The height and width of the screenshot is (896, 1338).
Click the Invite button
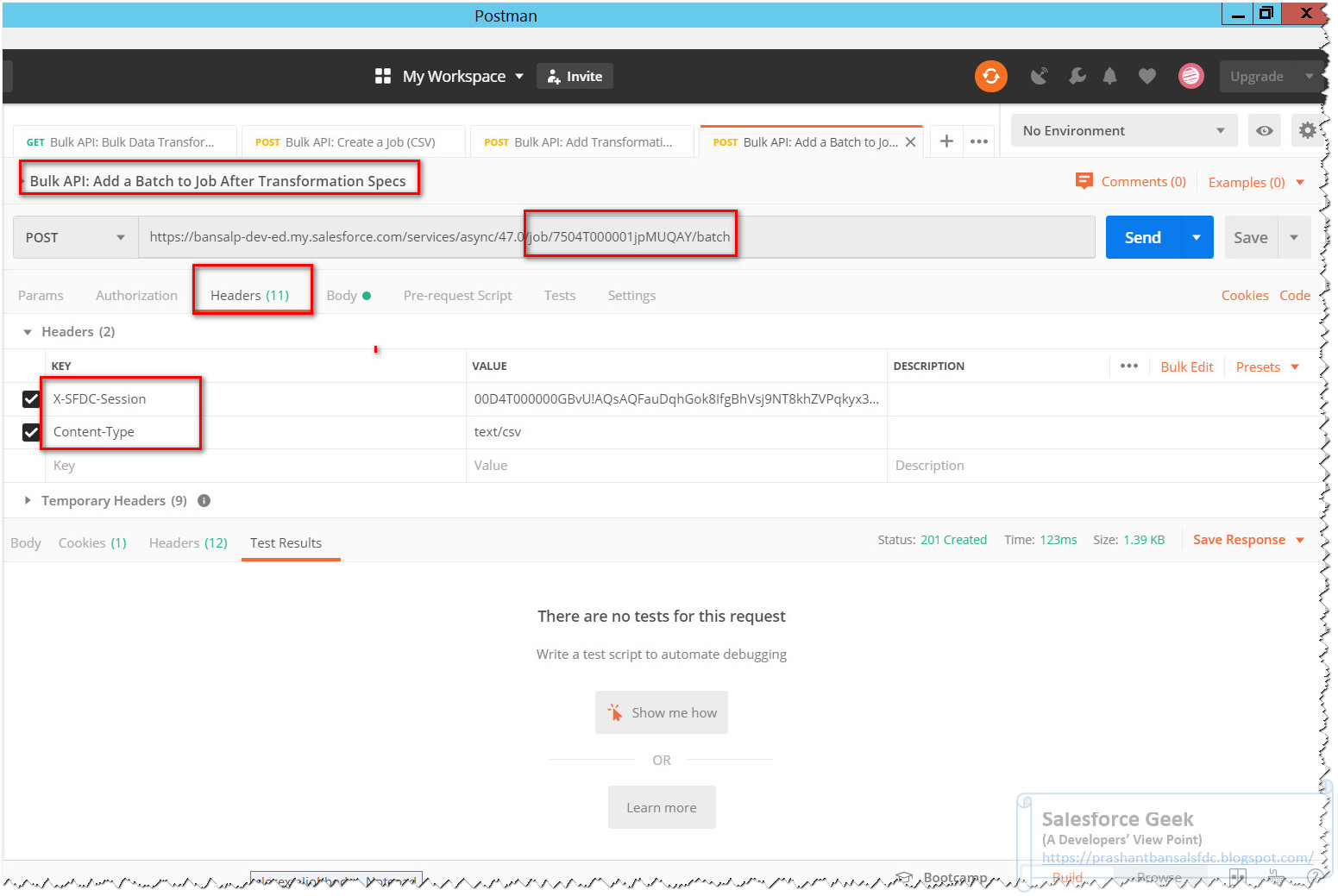(575, 76)
